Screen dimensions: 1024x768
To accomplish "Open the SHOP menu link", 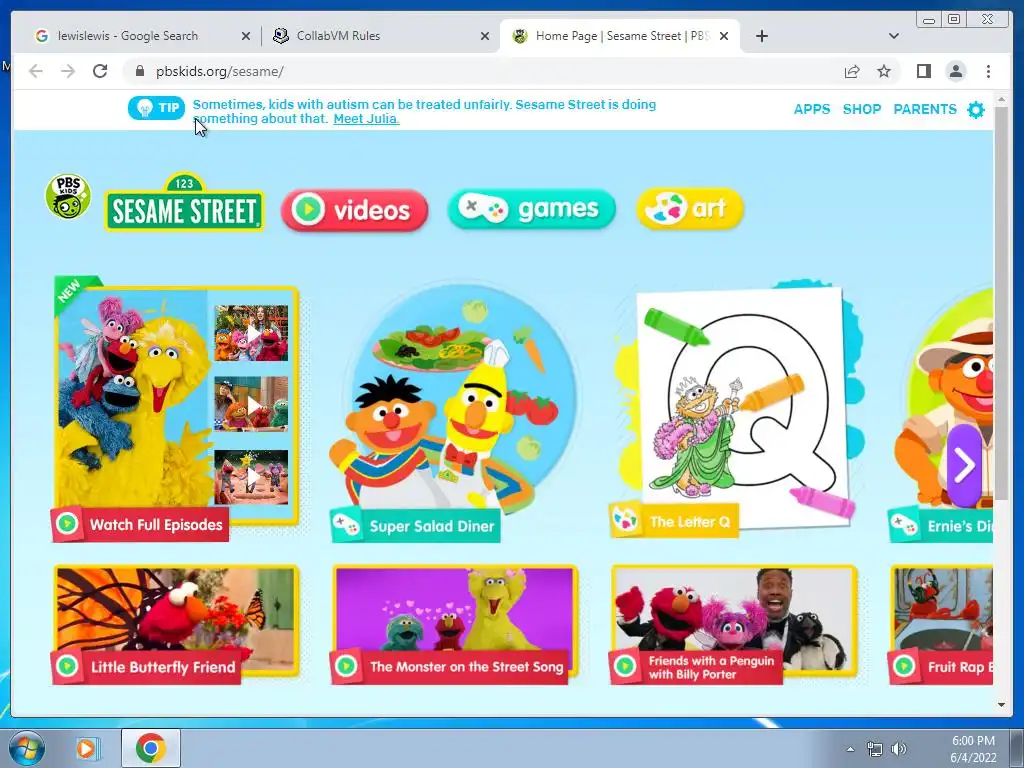I will click(x=862, y=109).
